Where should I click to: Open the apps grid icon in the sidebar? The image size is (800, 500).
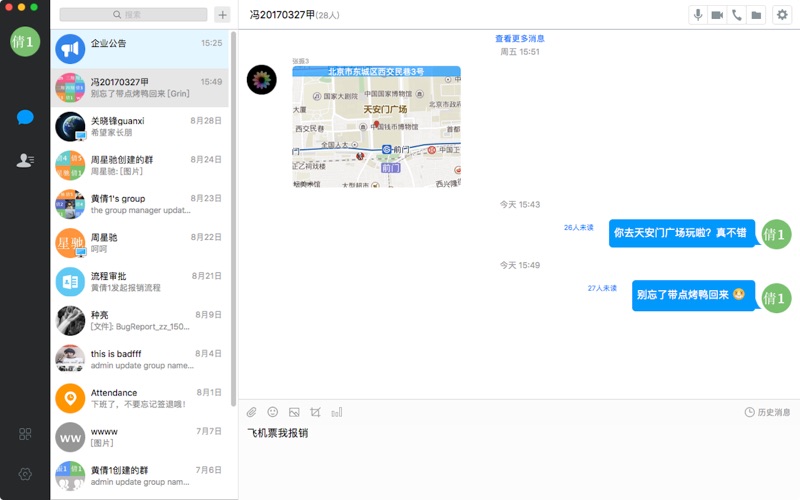[x=25, y=434]
